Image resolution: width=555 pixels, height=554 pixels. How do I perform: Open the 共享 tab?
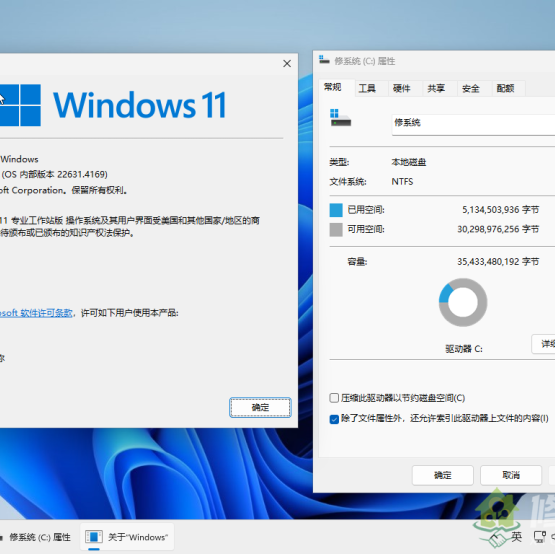pos(436,88)
